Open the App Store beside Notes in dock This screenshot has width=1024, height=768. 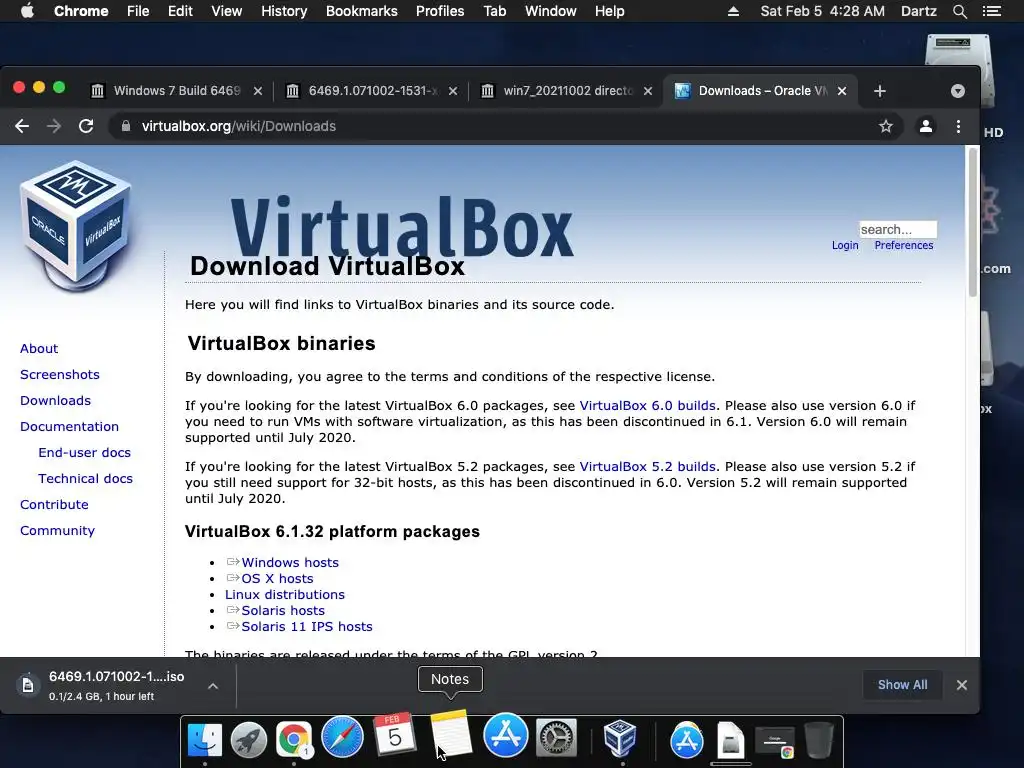[505, 735]
